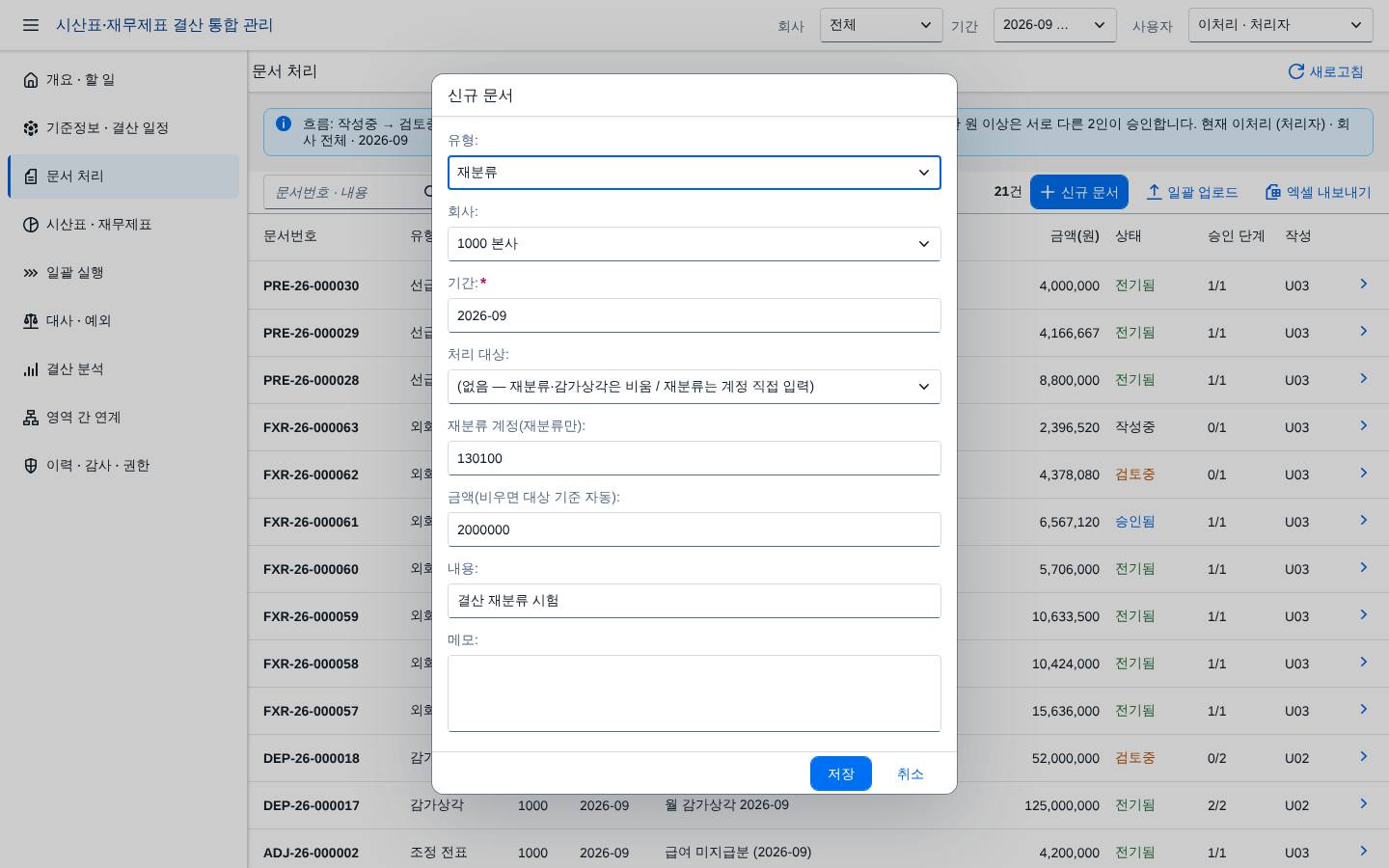Click the 문서번호 · 내용 search box

pyautogui.click(x=347, y=192)
